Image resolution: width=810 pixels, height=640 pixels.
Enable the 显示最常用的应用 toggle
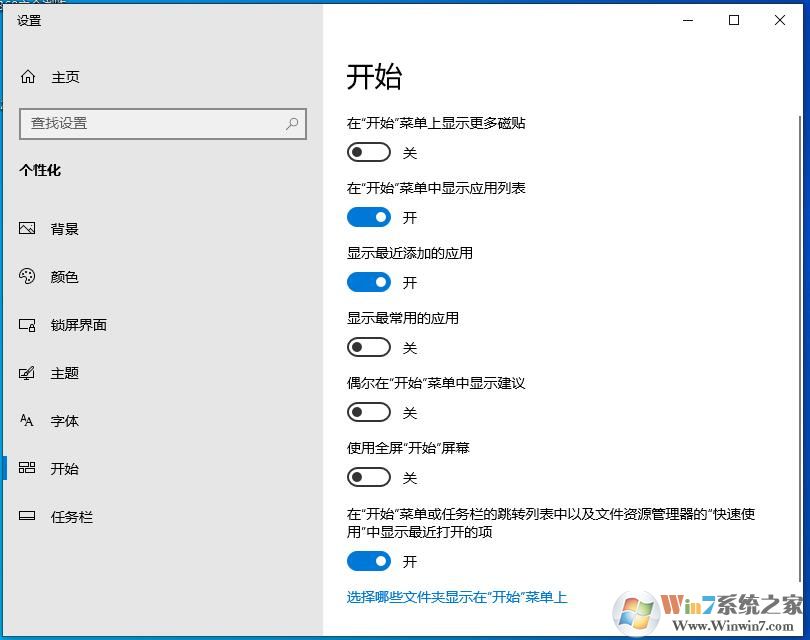pyautogui.click(x=368, y=347)
